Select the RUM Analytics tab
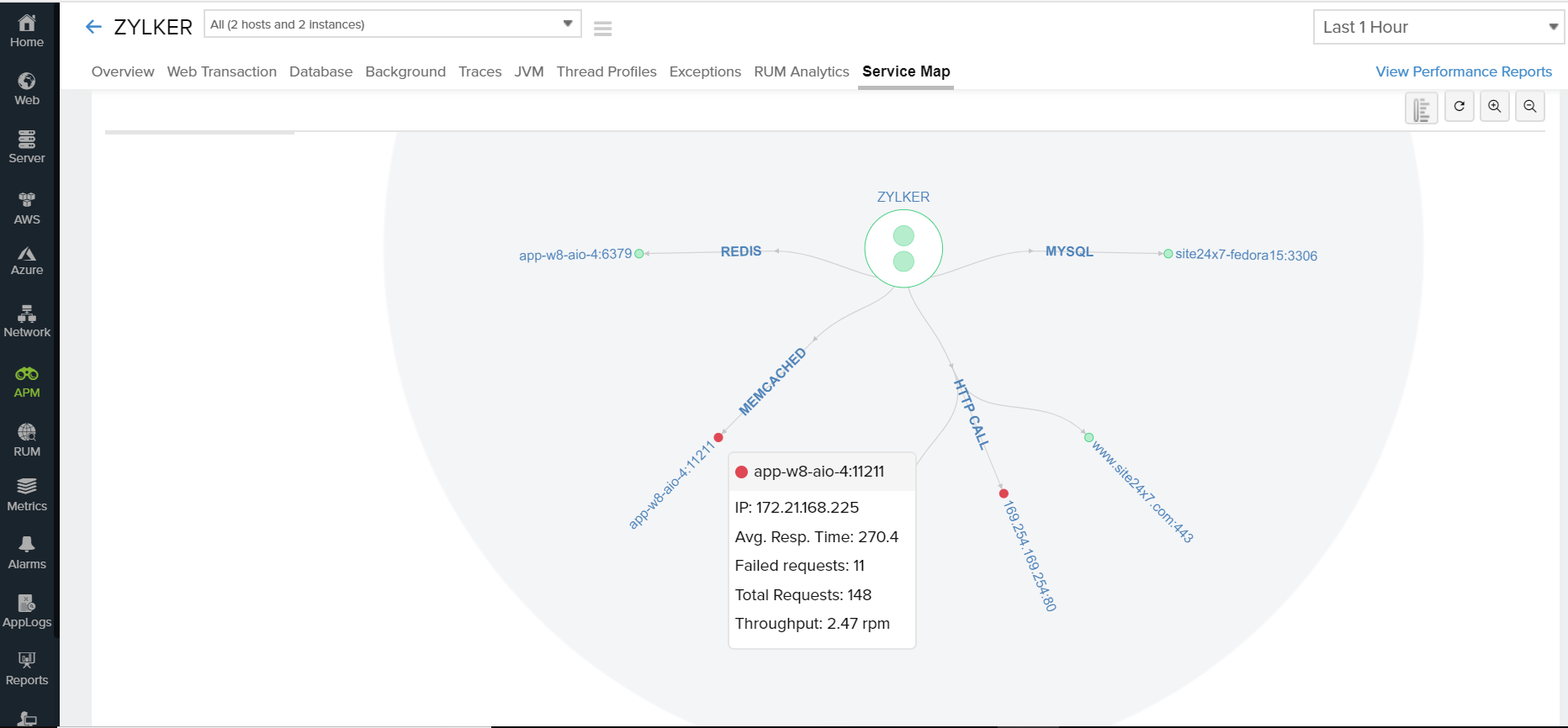Image resolution: width=1568 pixels, height=728 pixels. 802,71
